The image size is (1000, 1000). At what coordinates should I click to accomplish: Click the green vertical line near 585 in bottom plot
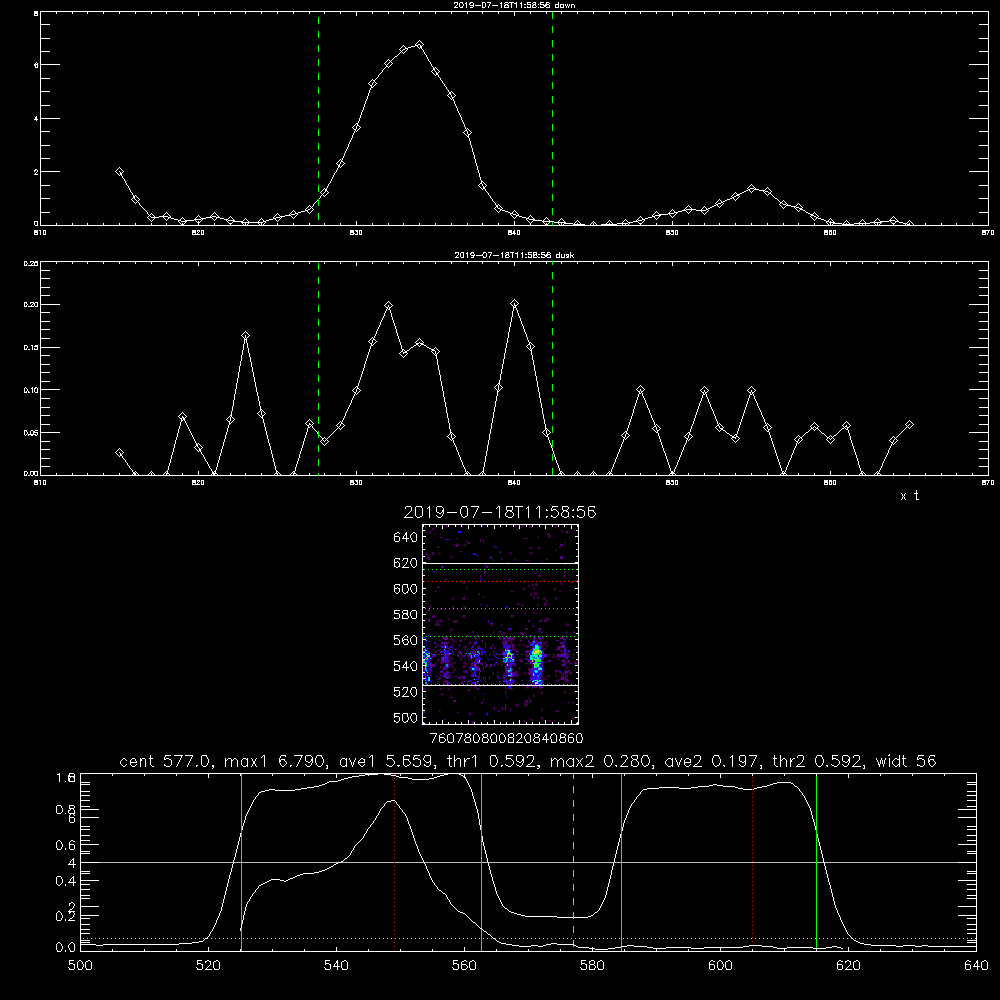(x=621, y=861)
